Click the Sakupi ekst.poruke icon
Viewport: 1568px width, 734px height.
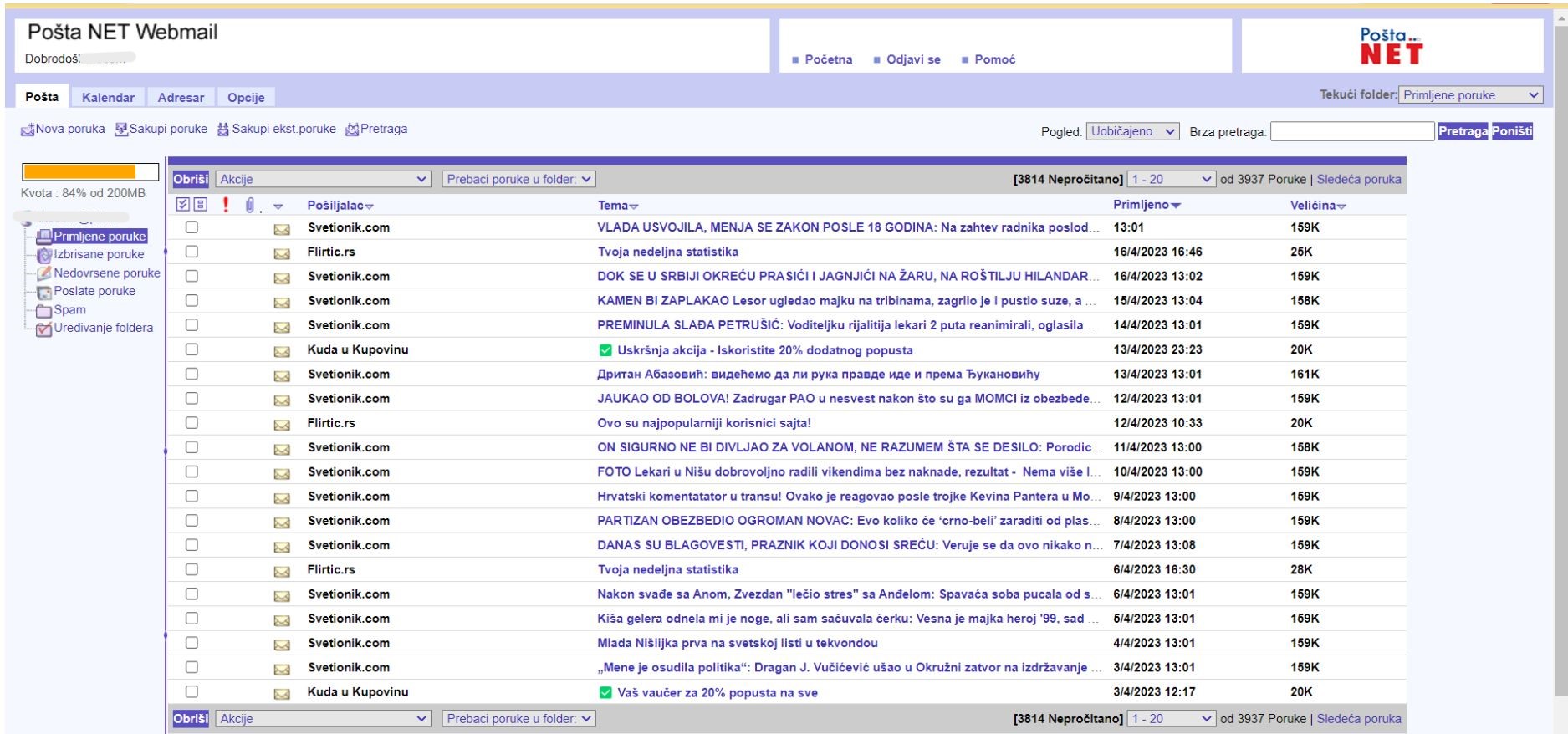click(222, 130)
